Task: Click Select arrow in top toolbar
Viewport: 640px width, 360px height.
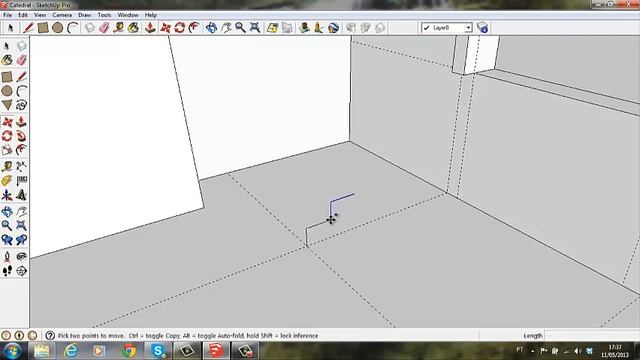Action: (11, 28)
